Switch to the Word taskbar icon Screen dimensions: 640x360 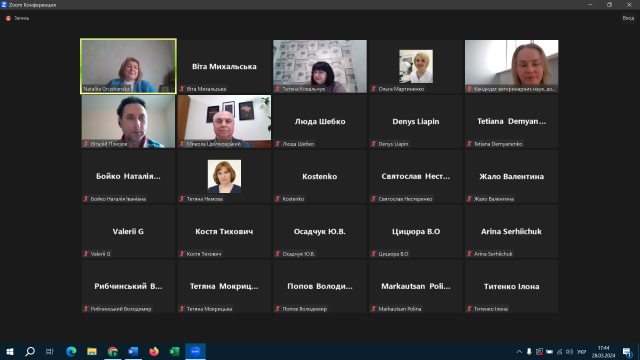click(133, 351)
